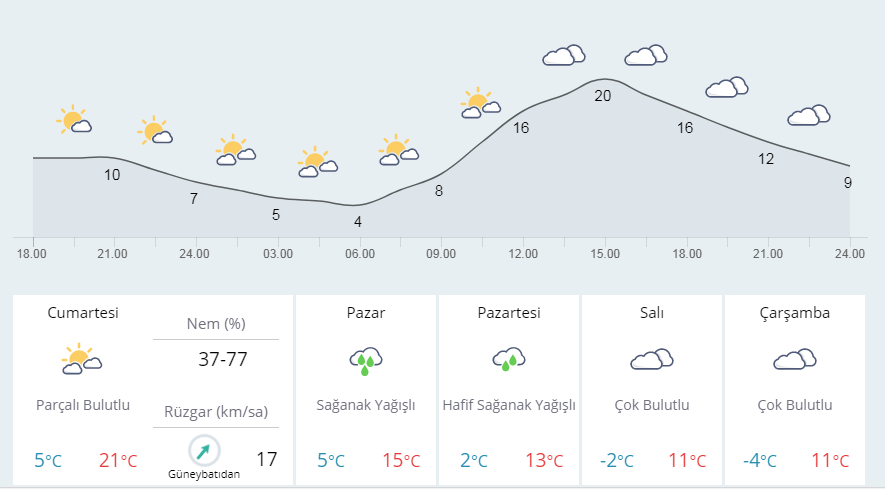Click the sun-cloud icon near 16 degrees at noon

[481, 103]
